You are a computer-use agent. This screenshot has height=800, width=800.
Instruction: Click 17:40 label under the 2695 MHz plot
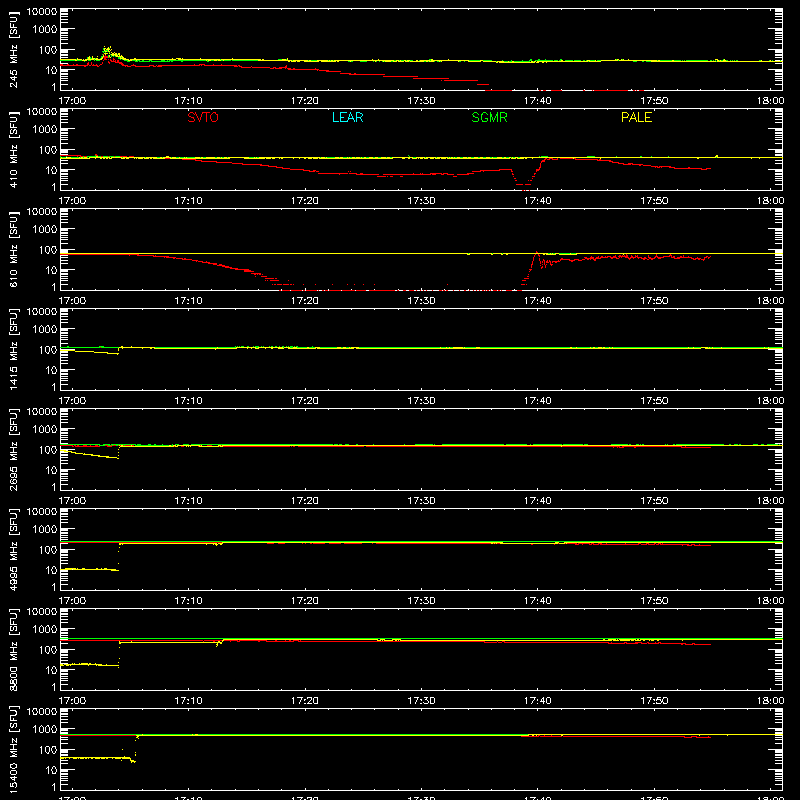tap(537, 501)
